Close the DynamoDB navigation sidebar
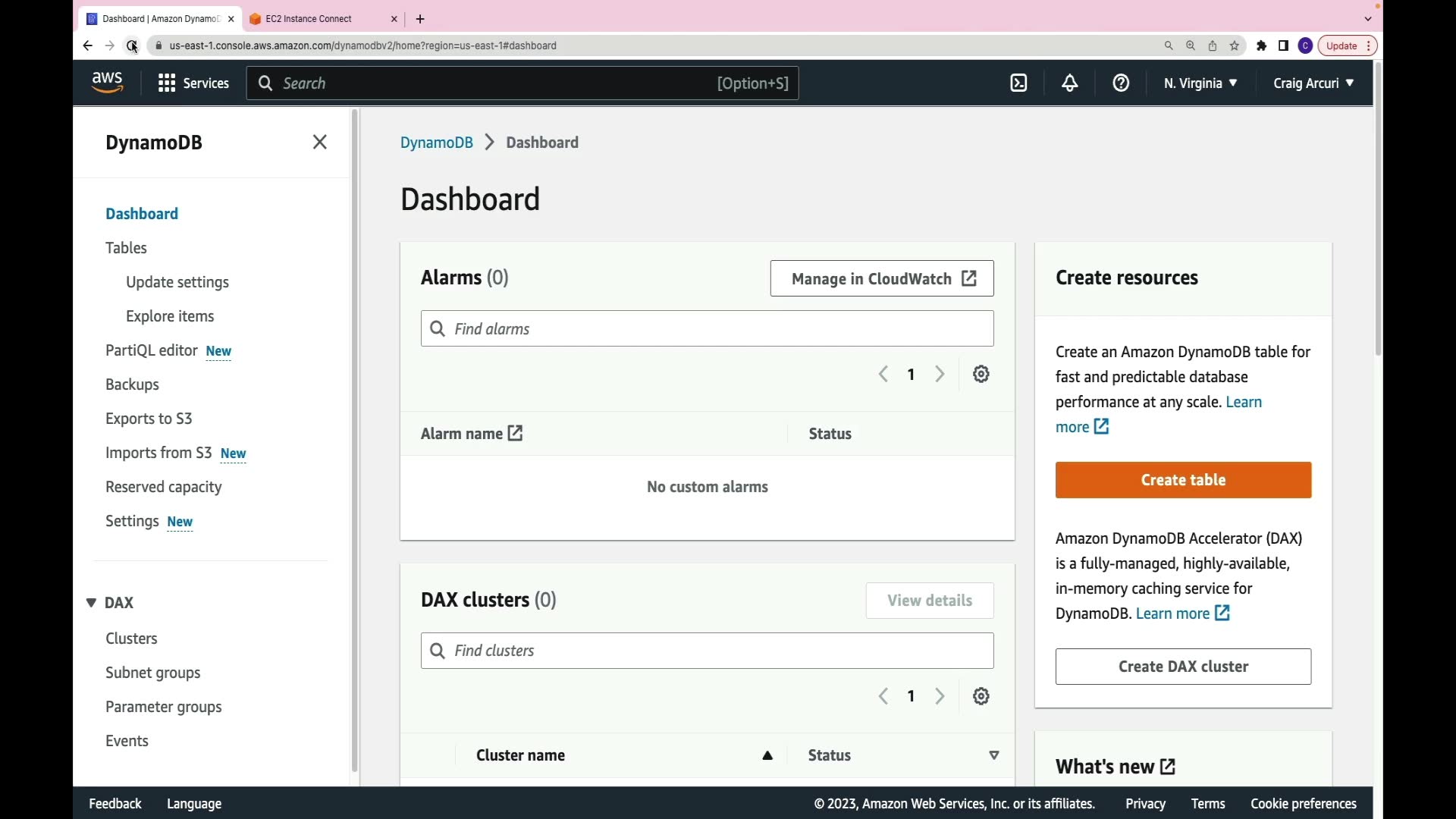 click(x=319, y=143)
